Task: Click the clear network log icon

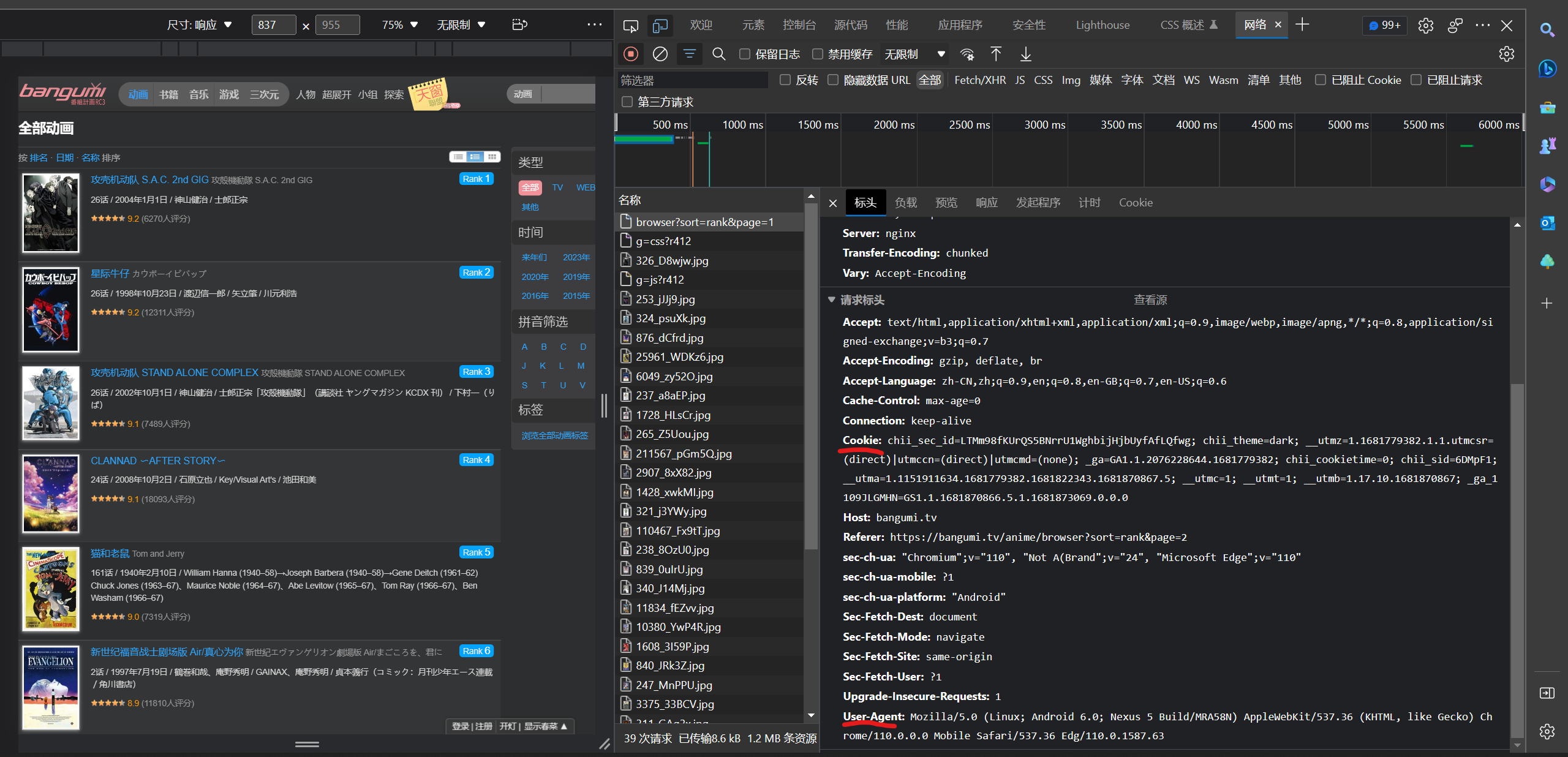Action: (660, 55)
